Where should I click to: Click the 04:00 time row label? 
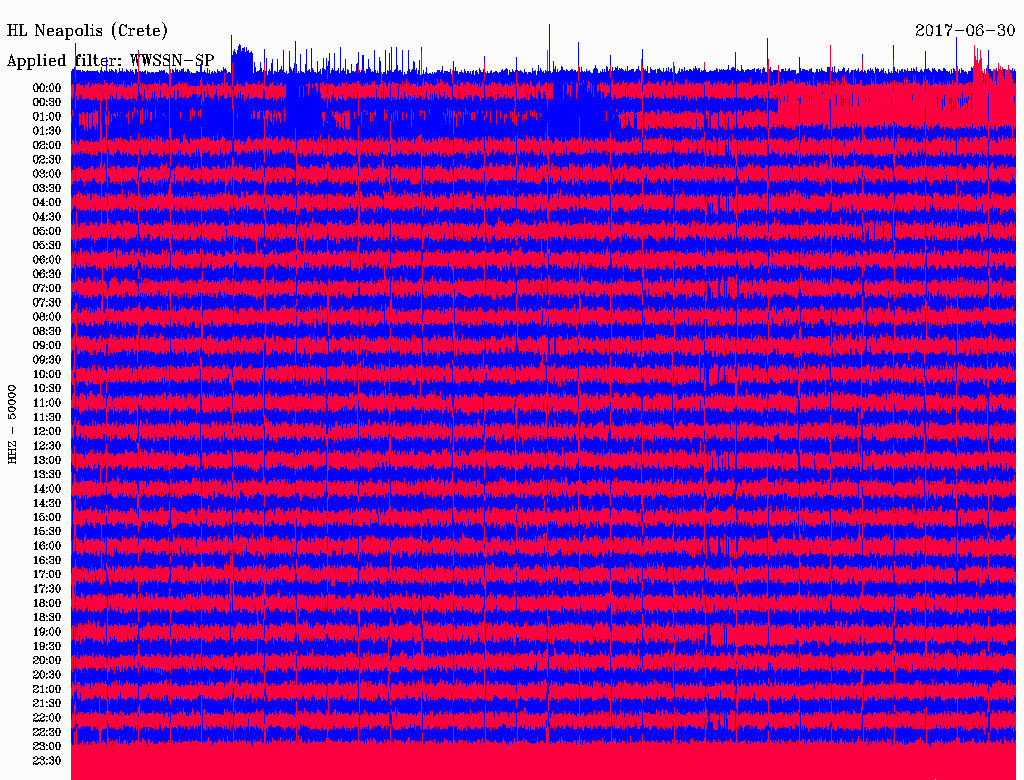47,202
